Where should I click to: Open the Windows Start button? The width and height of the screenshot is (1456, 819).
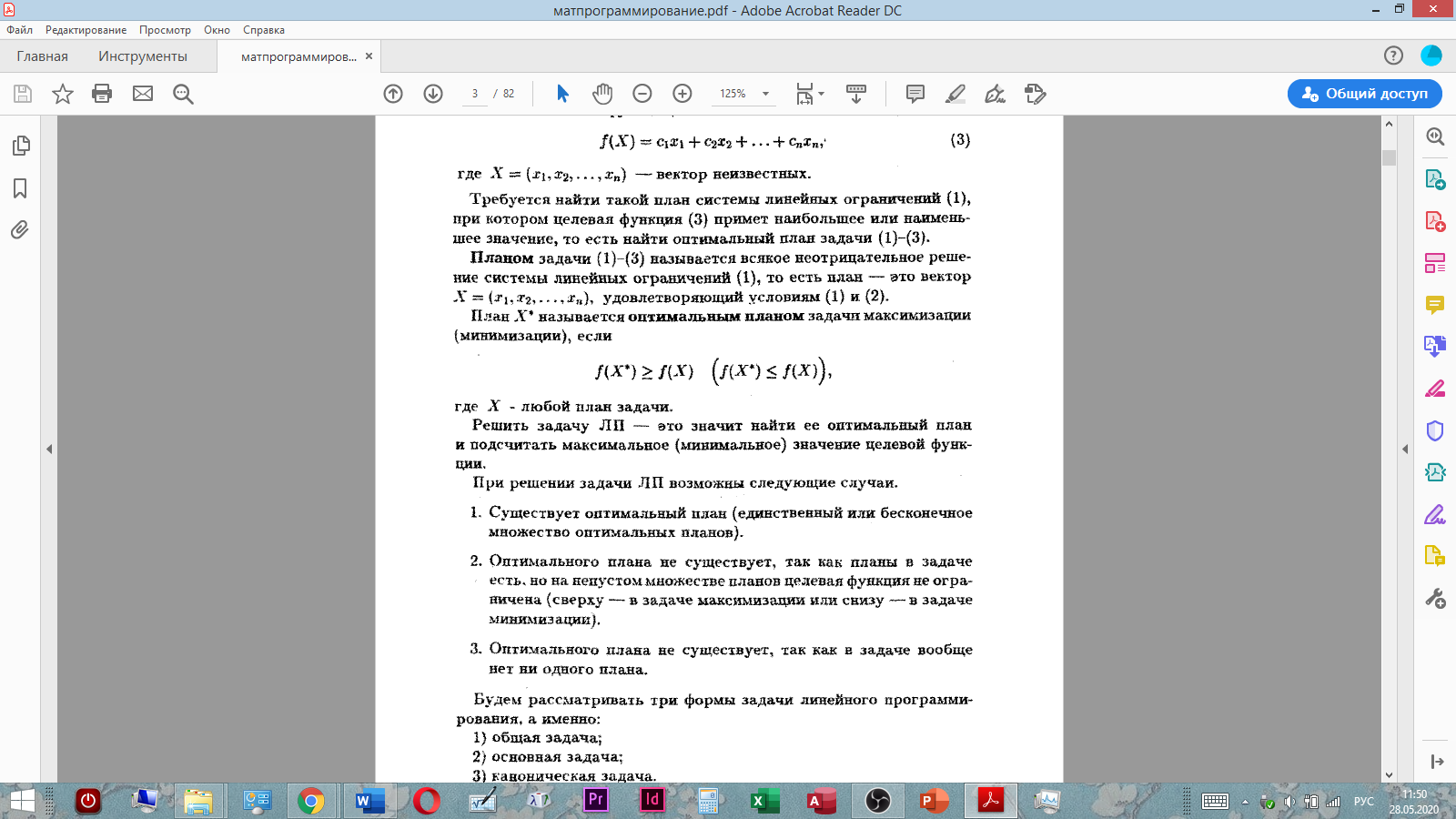point(22,801)
